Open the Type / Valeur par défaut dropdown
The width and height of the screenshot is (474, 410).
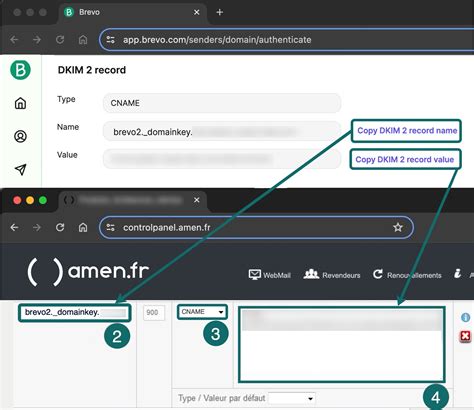(292, 398)
